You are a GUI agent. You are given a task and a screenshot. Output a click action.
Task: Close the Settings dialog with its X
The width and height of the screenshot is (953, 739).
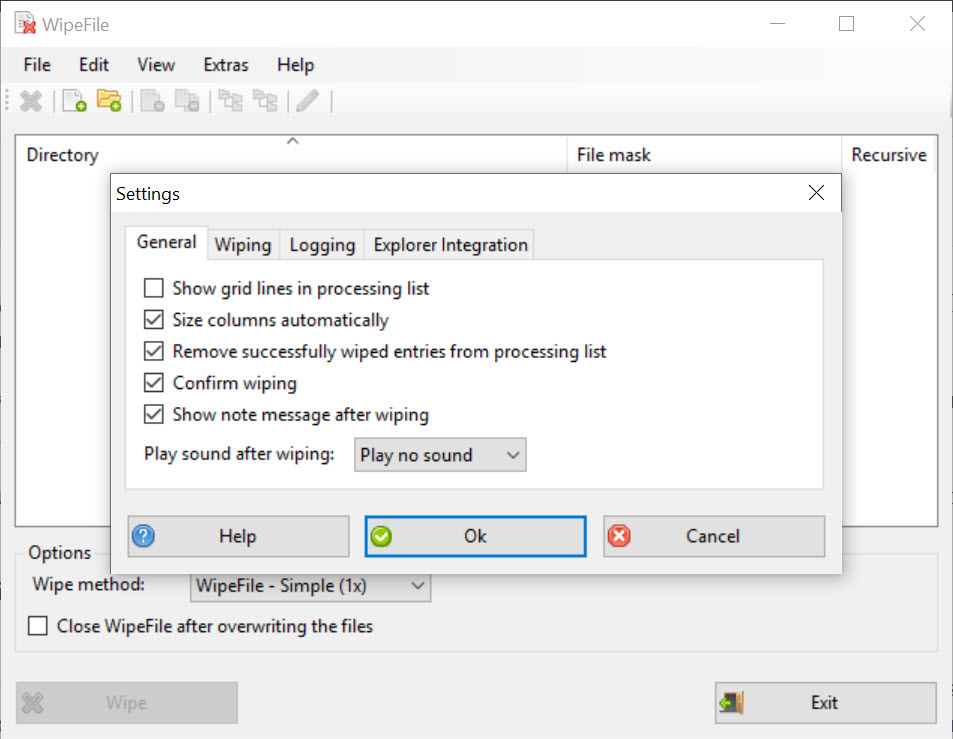(x=816, y=193)
